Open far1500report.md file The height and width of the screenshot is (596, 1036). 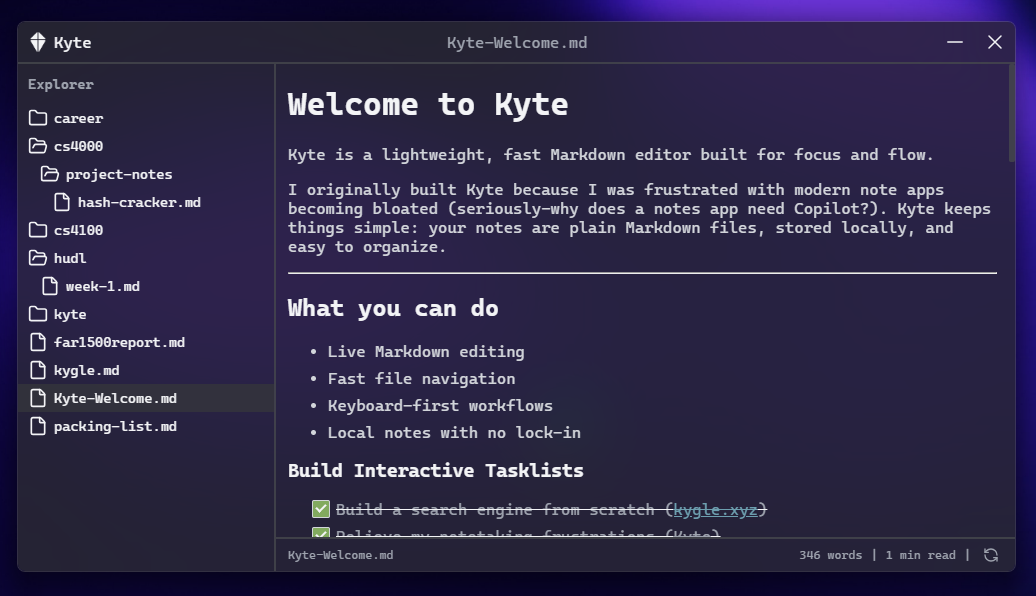click(x=146, y=342)
